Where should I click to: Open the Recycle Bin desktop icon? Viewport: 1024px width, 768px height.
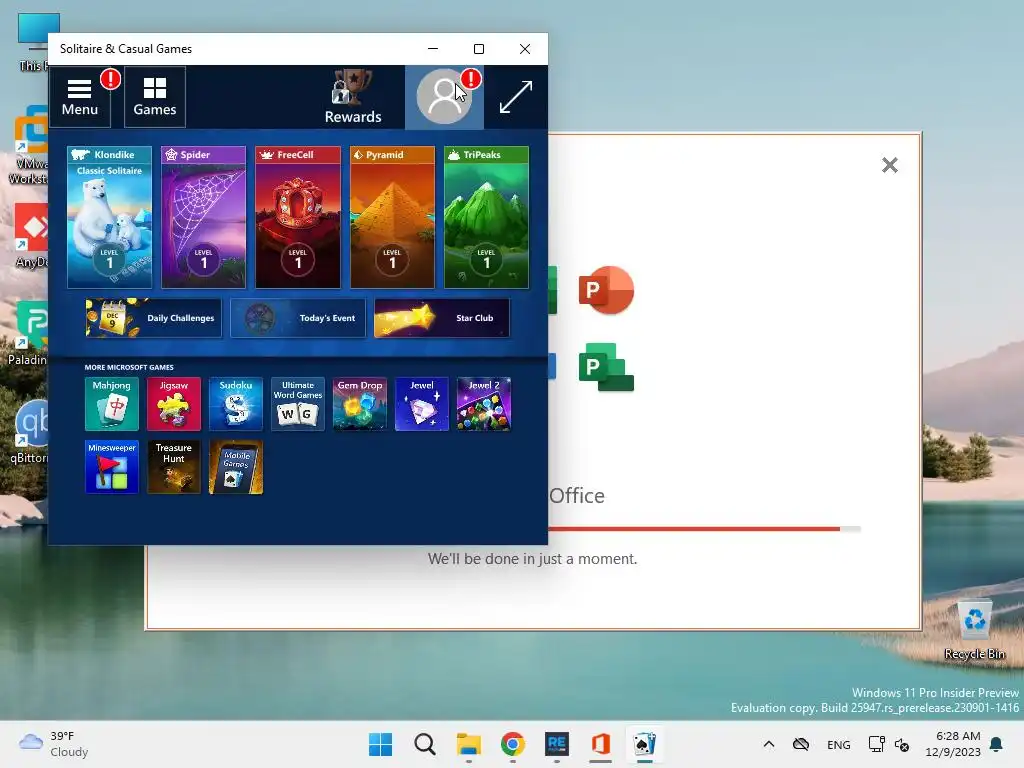pos(974,630)
